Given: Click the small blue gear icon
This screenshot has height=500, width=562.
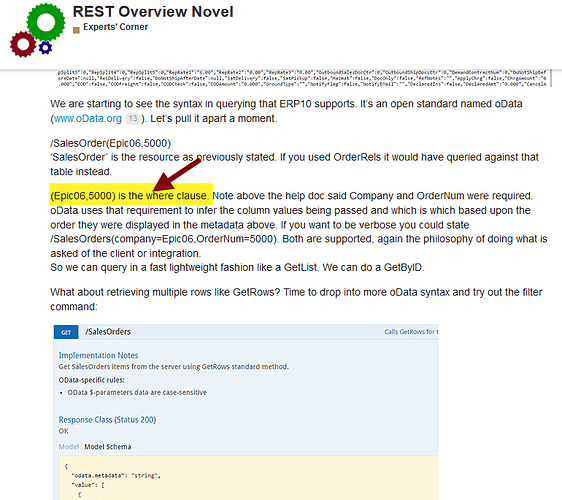Looking at the screenshot, I should (x=45, y=47).
